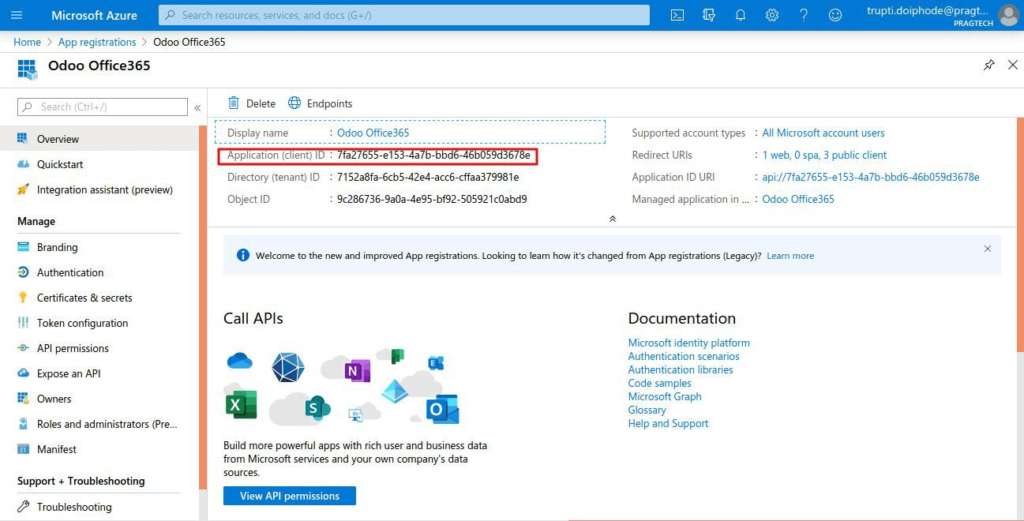This screenshot has width=1024, height=521.
Task: Open Certificates & secrets menu item
Action: click(84, 298)
